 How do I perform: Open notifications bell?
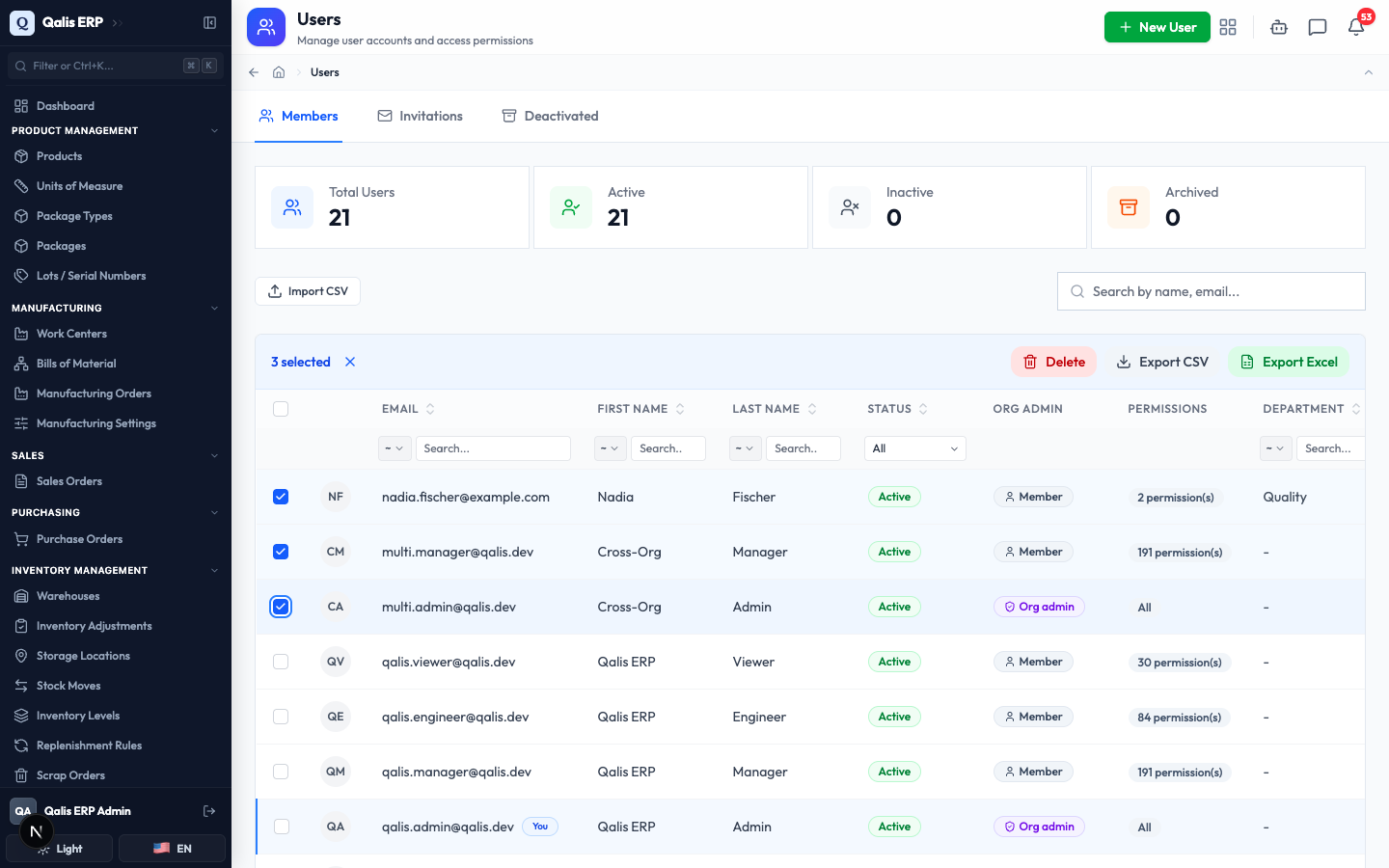pyautogui.click(x=1356, y=27)
